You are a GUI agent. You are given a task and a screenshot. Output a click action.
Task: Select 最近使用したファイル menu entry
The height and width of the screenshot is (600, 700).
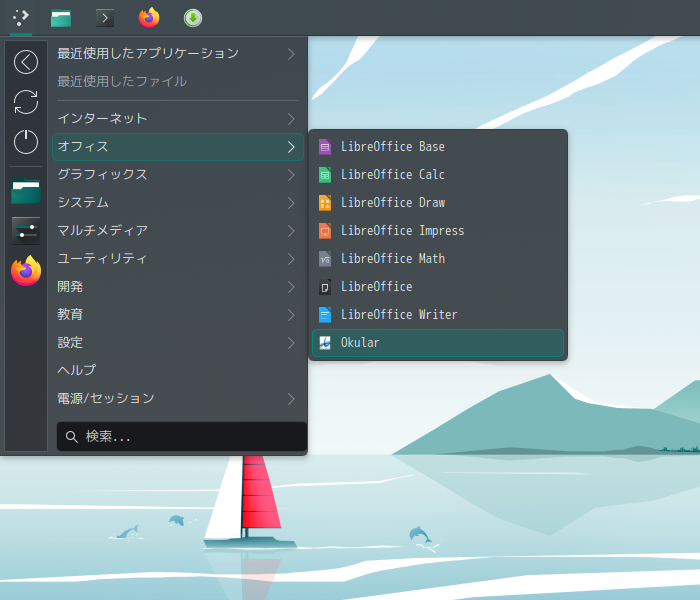click(x=178, y=81)
